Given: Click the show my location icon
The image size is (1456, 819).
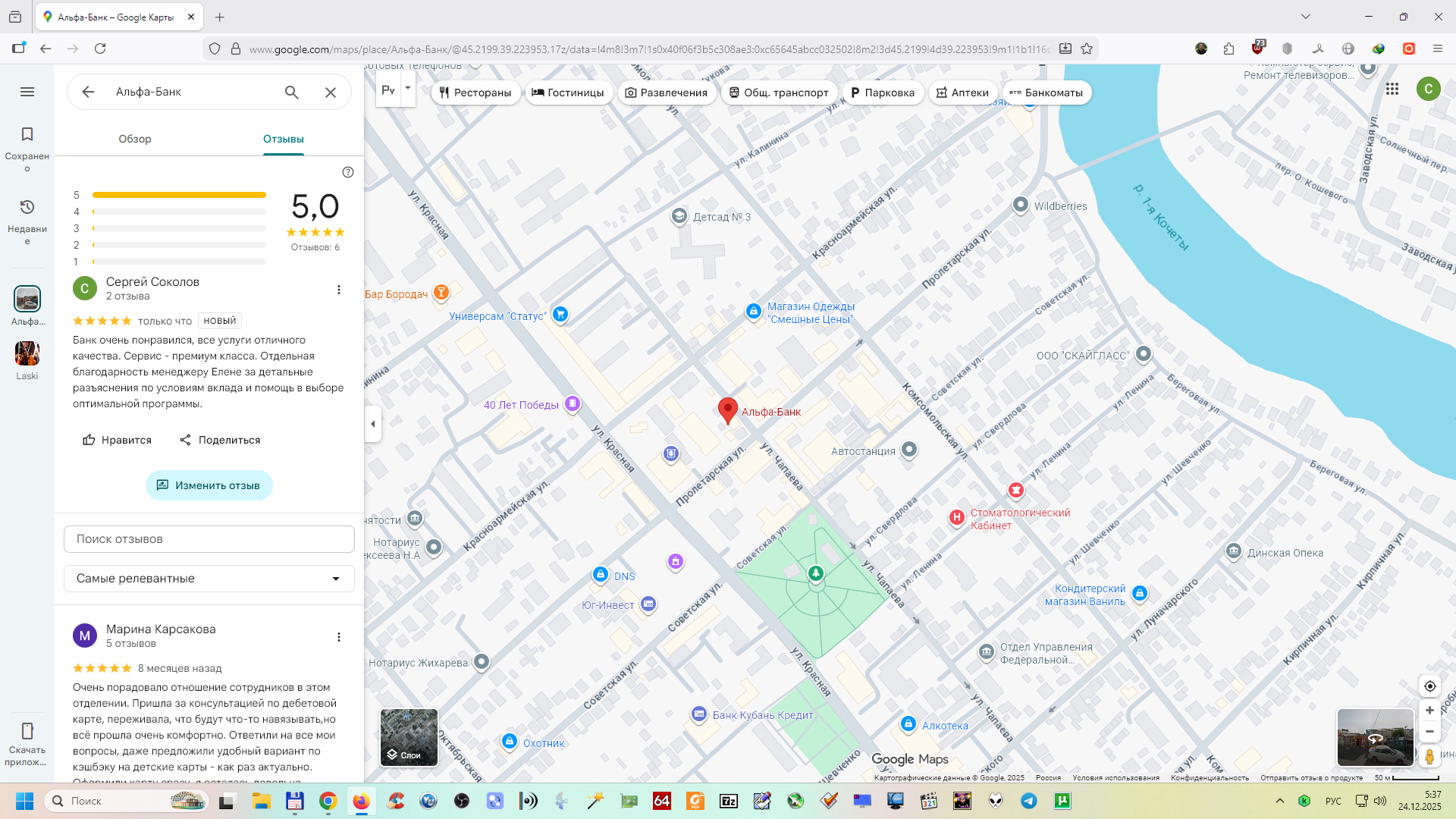Looking at the screenshot, I should 1429,686.
